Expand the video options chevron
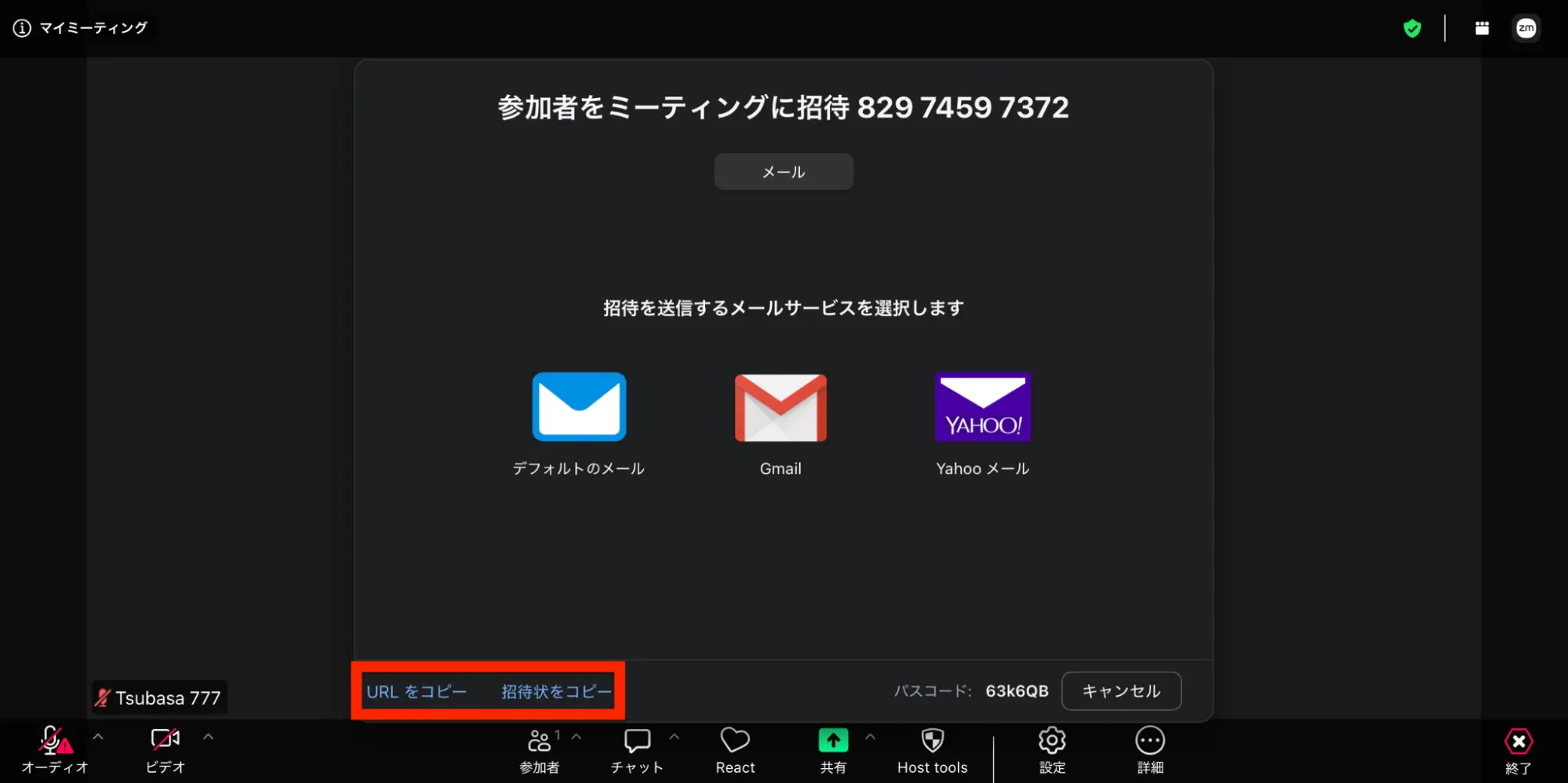Image resolution: width=1568 pixels, height=783 pixels. click(208, 737)
